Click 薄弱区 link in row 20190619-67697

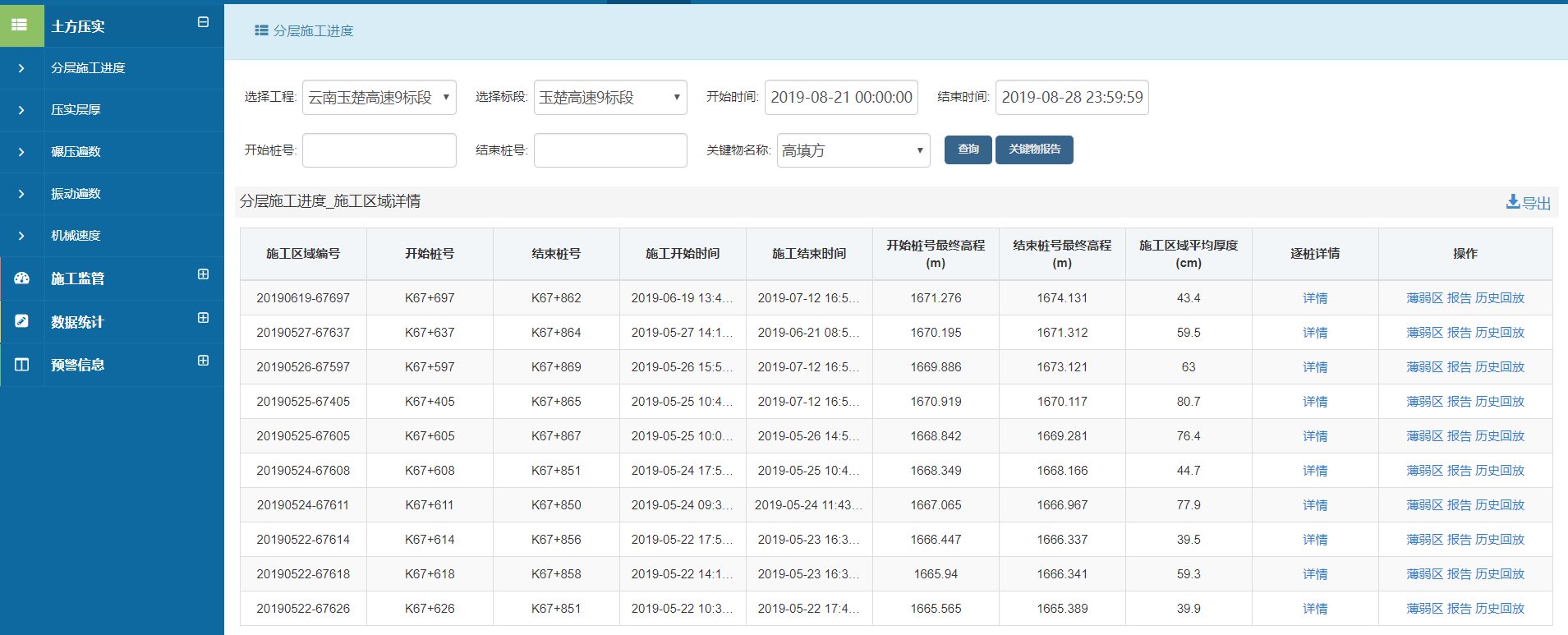coord(1424,298)
